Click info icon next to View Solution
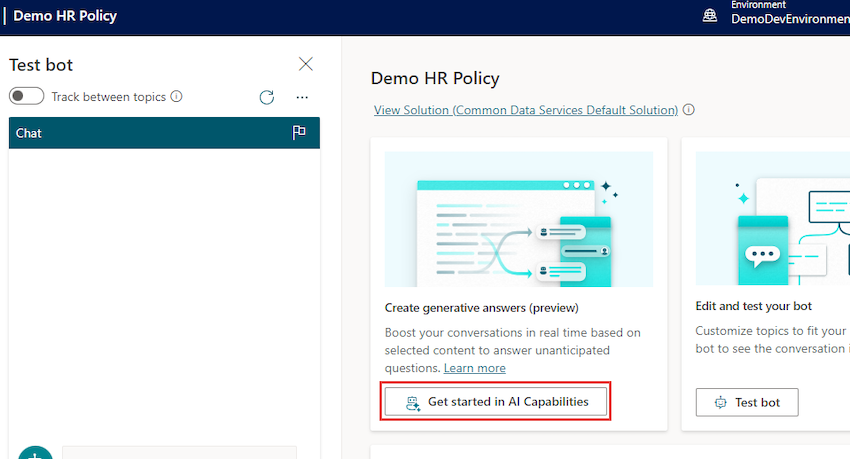 click(x=689, y=110)
